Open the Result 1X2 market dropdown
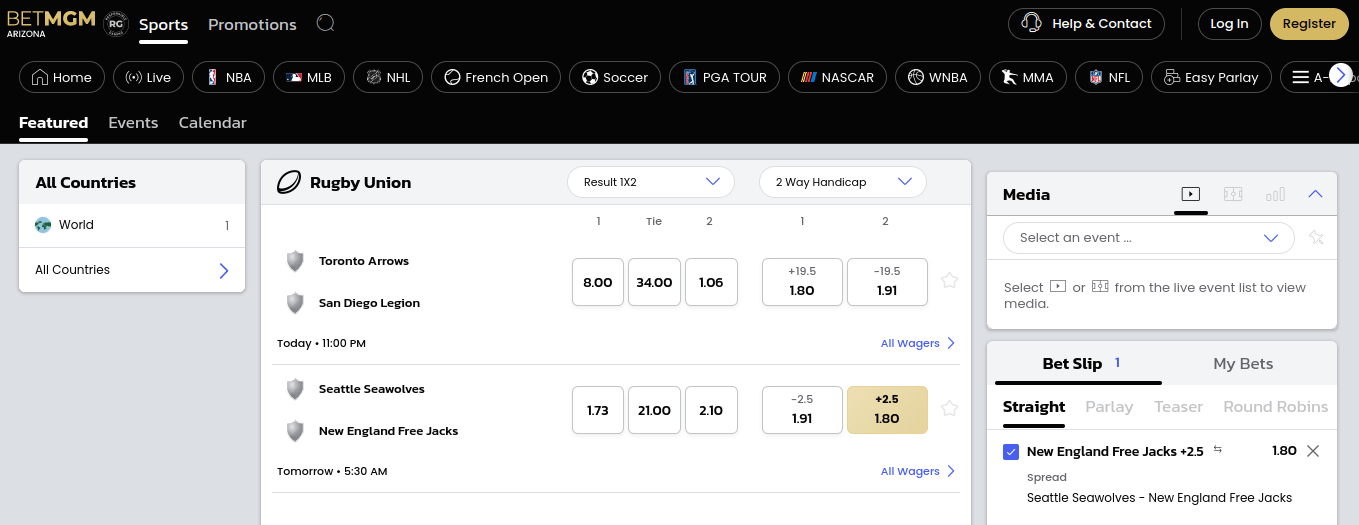The width and height of the screenshot is (1359, 525). 651,182
